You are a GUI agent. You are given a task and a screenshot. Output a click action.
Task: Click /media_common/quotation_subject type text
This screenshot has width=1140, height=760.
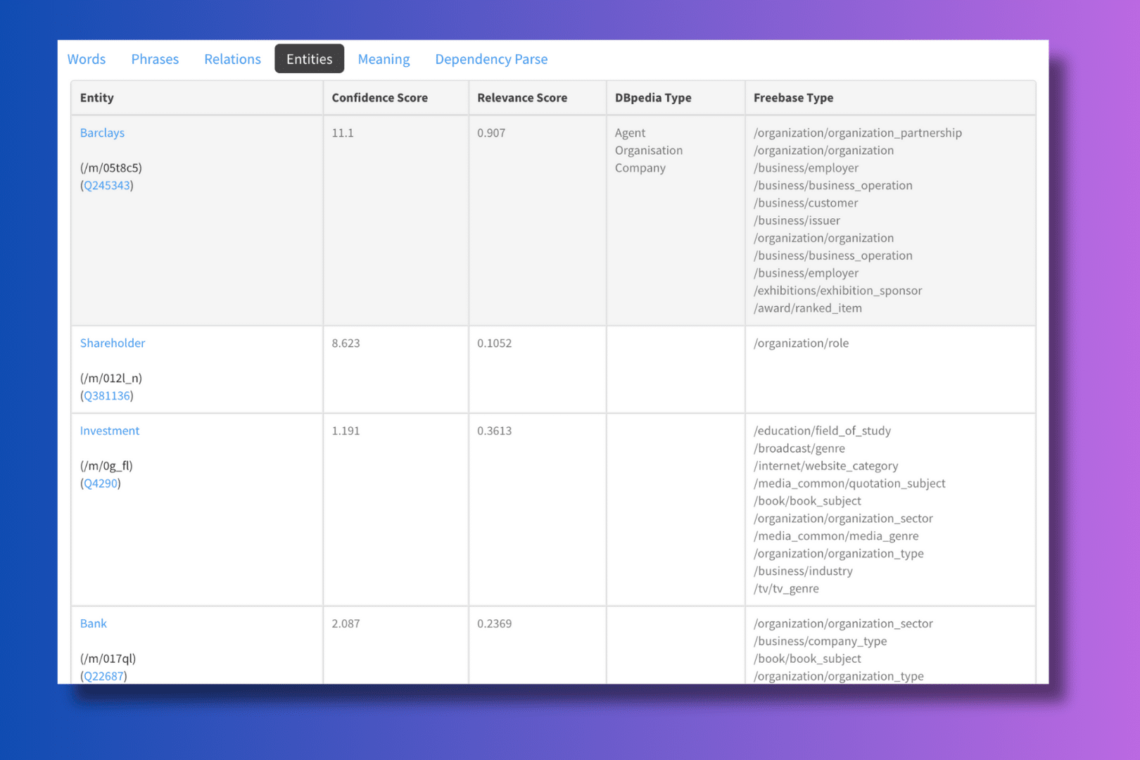pos(849,483)
